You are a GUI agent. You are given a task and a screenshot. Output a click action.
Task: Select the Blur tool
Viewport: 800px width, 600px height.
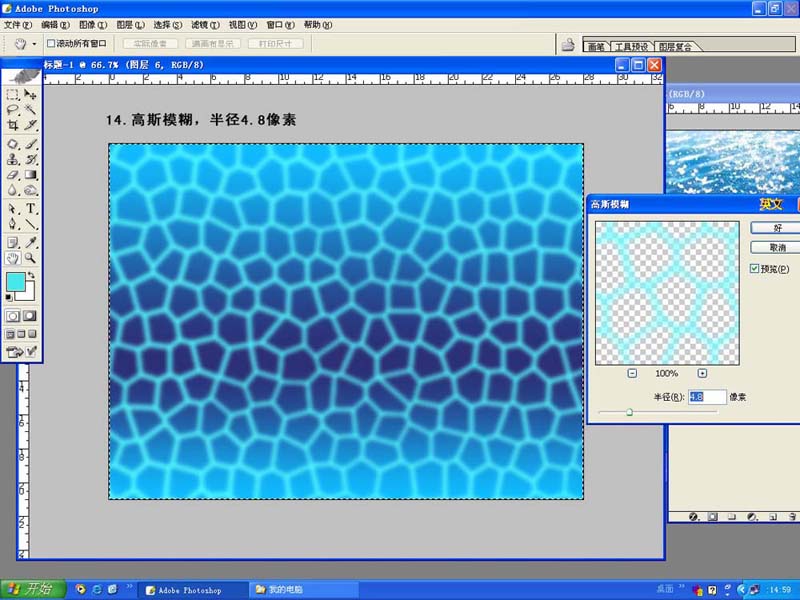(13, 190)
